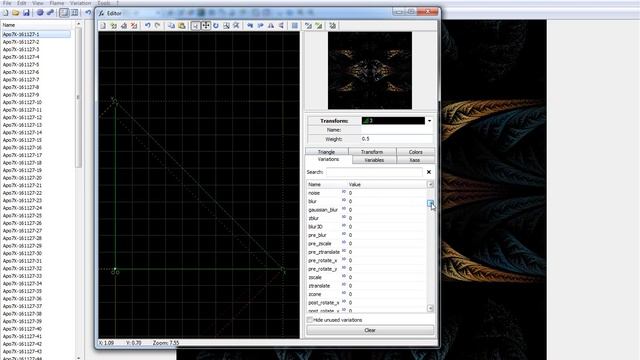Click the value of the noise variation
This screenshot has height=360, width=640.
pos(386,193)
